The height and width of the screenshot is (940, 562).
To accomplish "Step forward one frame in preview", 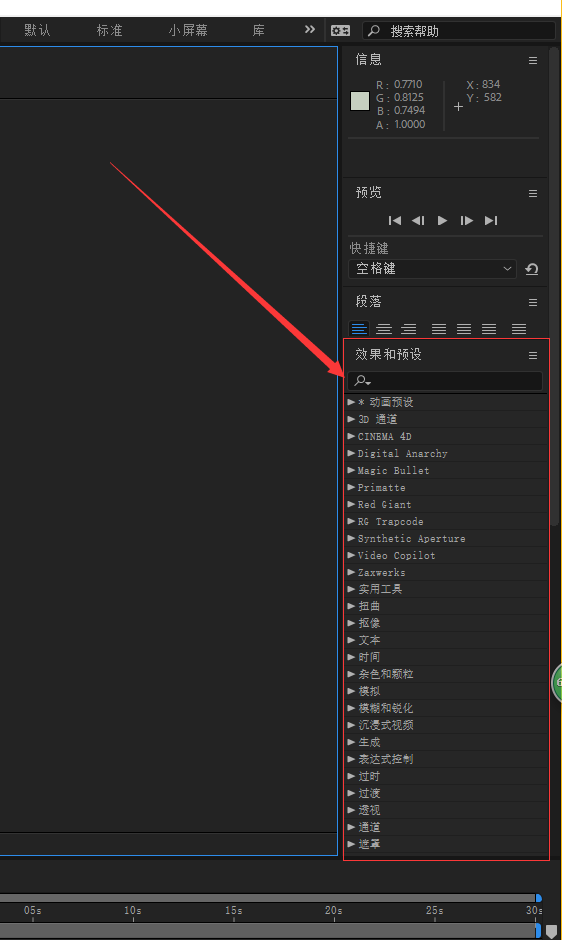I will coord(467,221).
